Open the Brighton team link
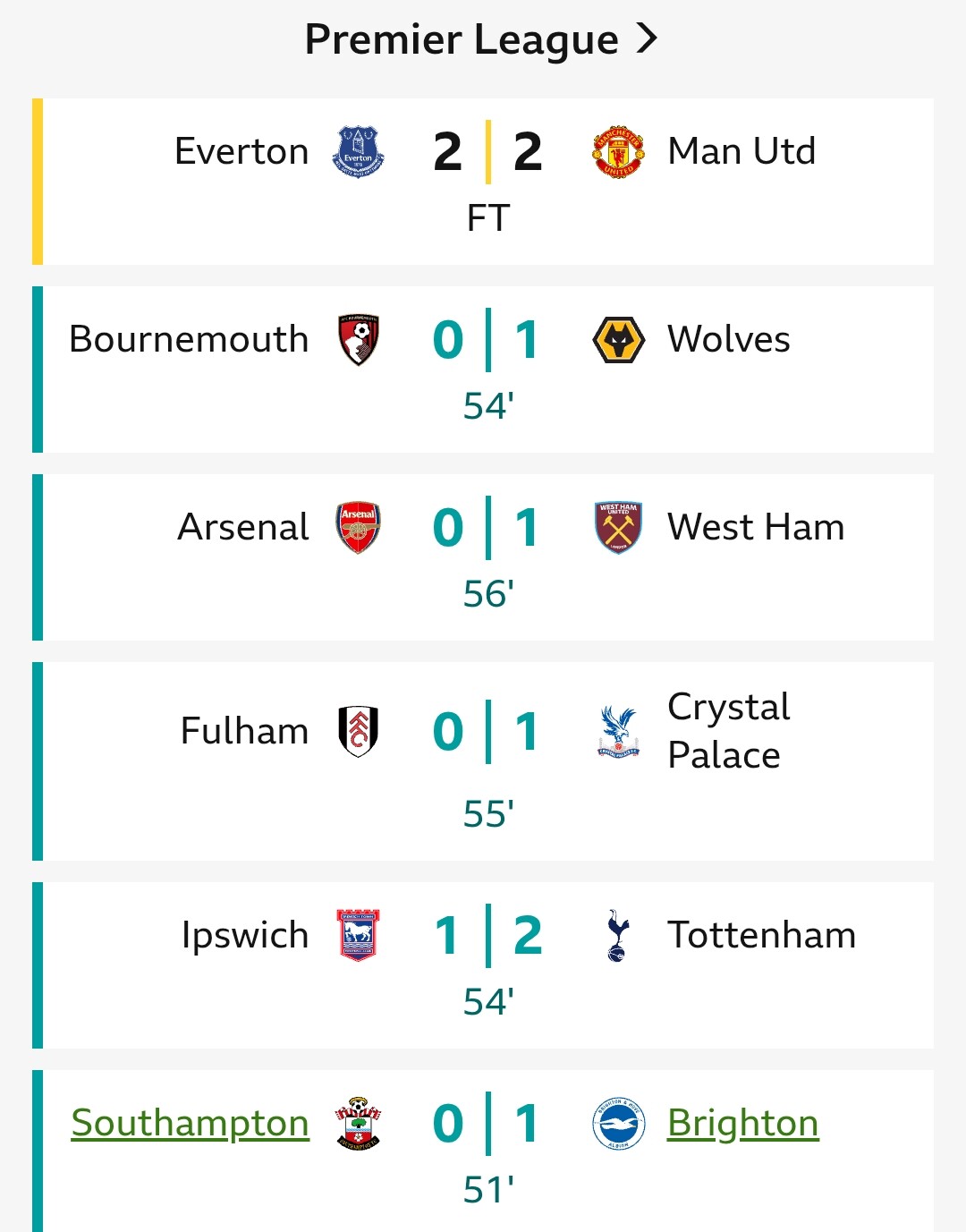 (x=742, y=1124)
